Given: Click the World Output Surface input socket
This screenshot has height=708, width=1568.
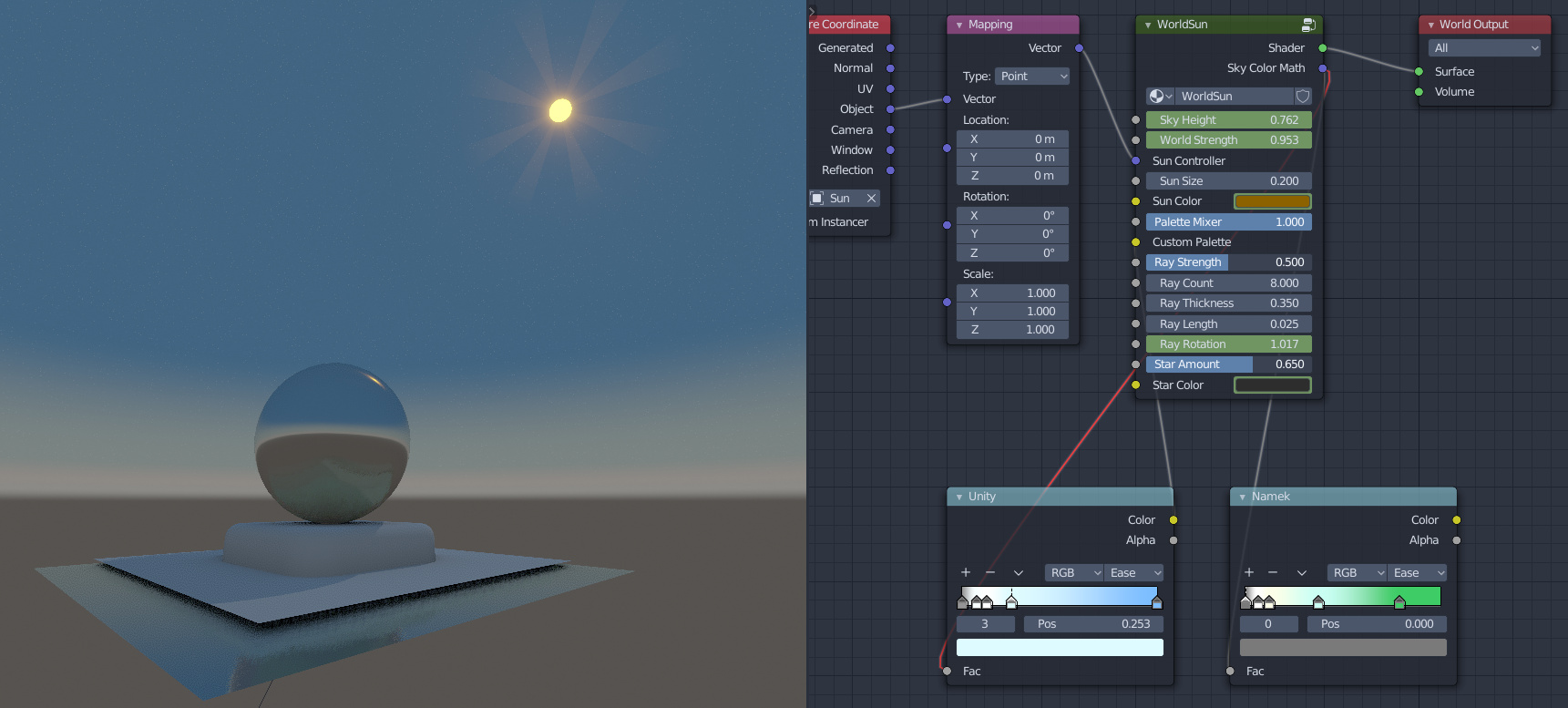Looking at the screenshot, I should 1419,72.
